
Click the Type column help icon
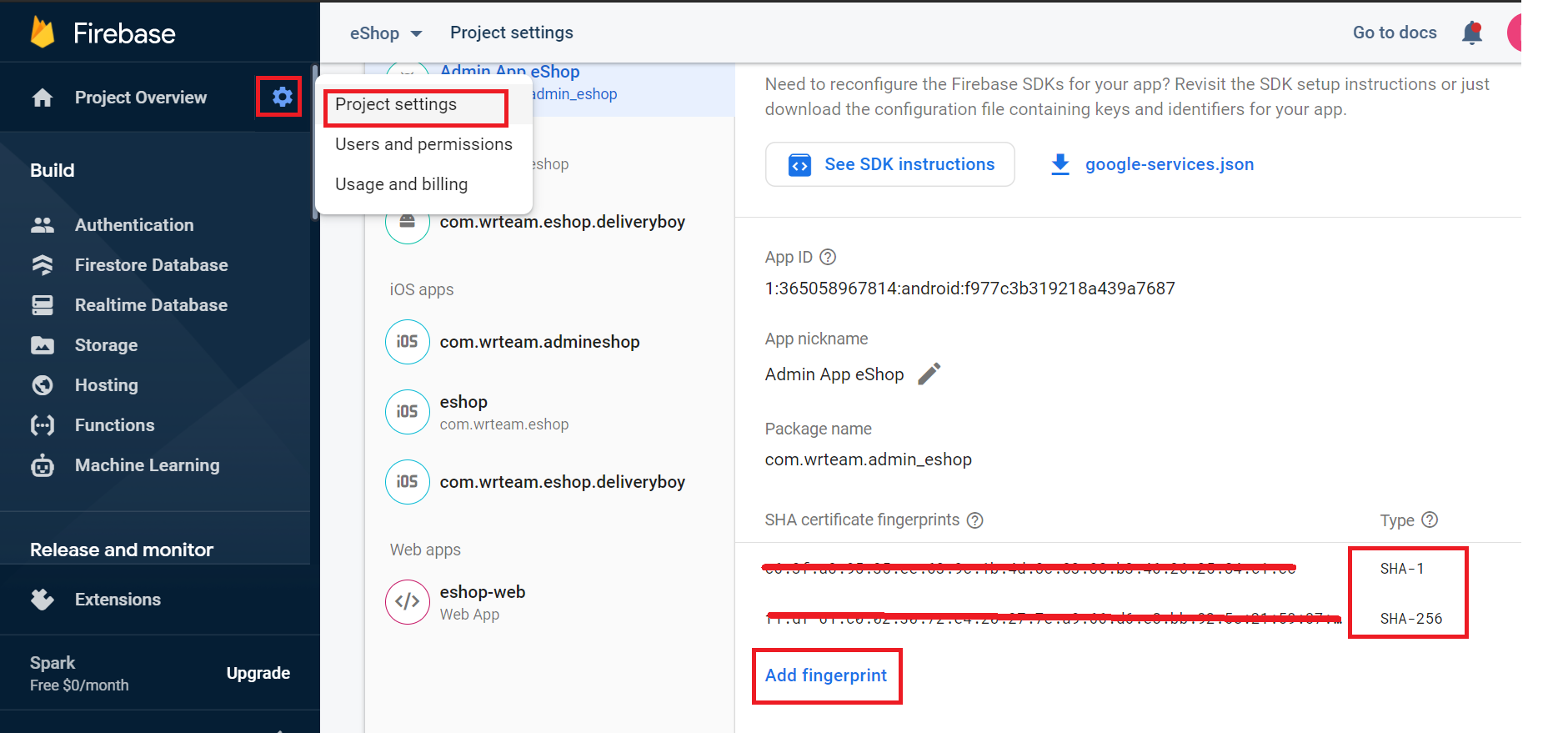pos(1430,520)
